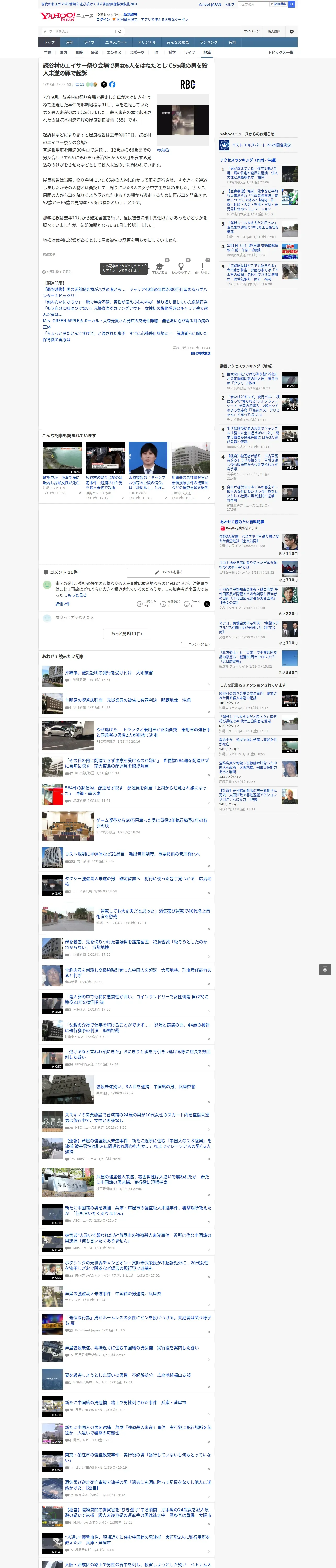The image size is (336, 1568).
Task: Open the 購入履歴 link
Action: 274,32
